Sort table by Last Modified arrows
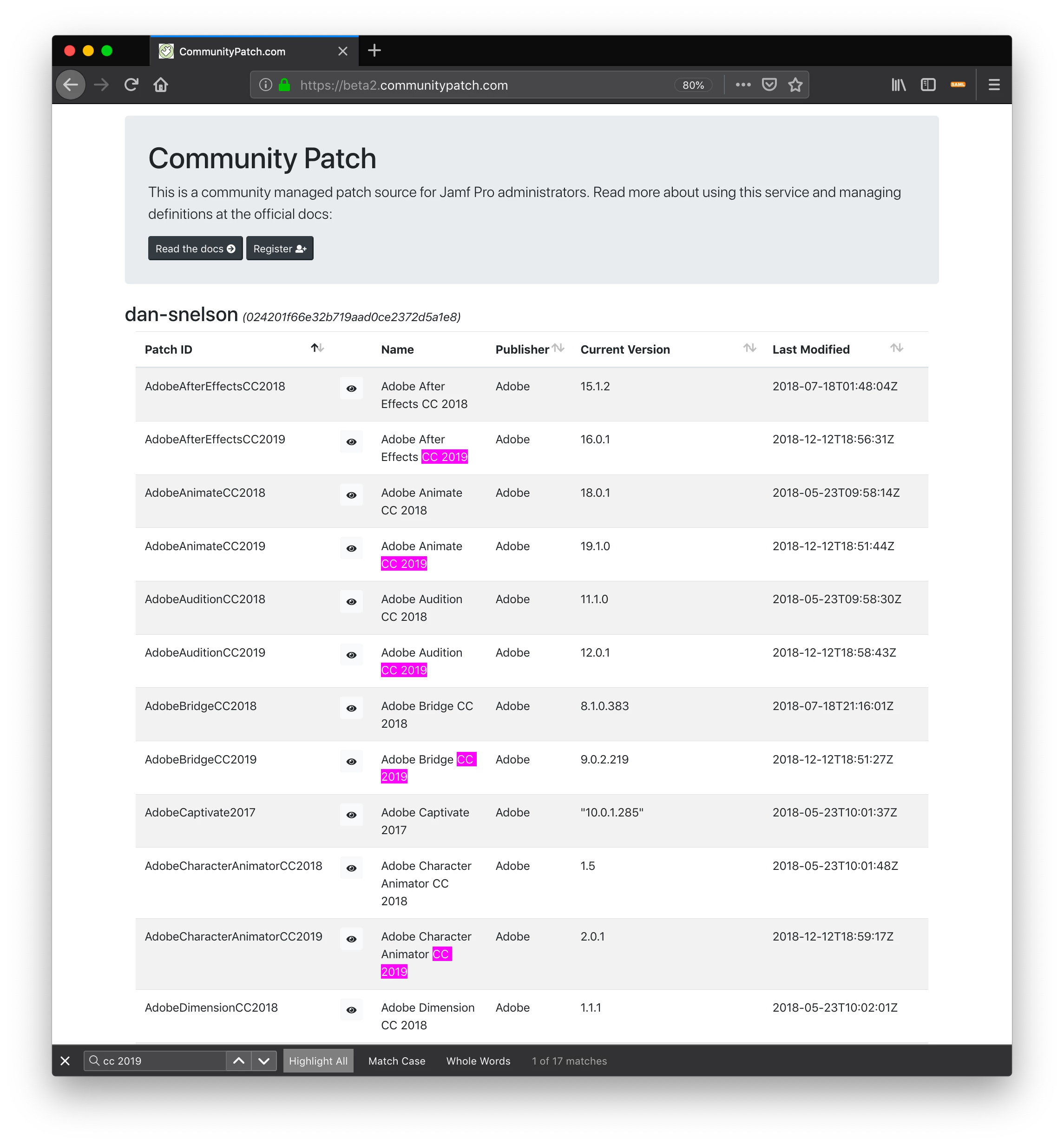This screenshot has width=1064, height=1145. click(x=896, y=348)
